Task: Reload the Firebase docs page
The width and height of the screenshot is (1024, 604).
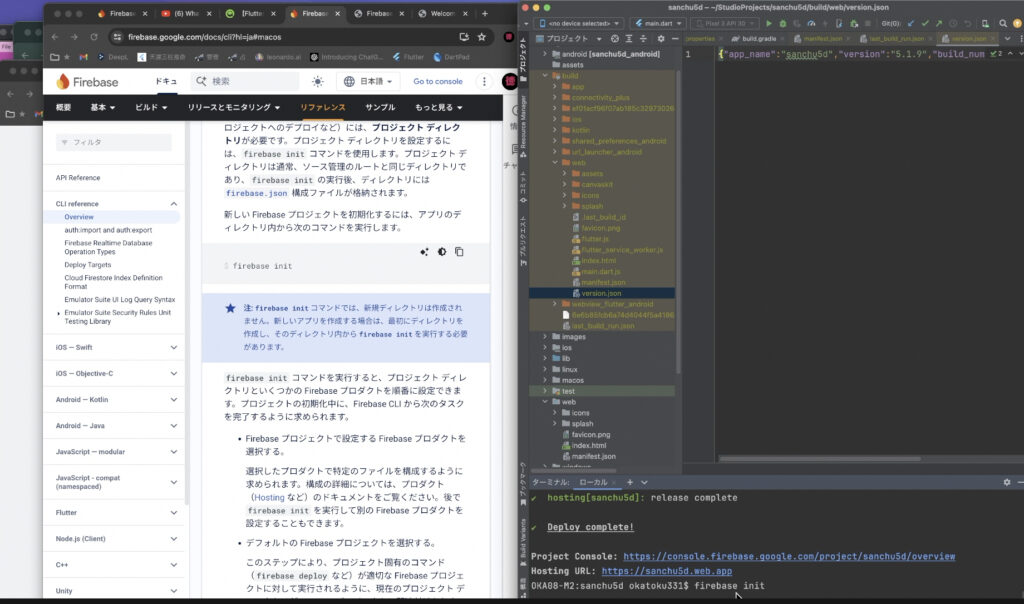Action: (x=92, y=37)
